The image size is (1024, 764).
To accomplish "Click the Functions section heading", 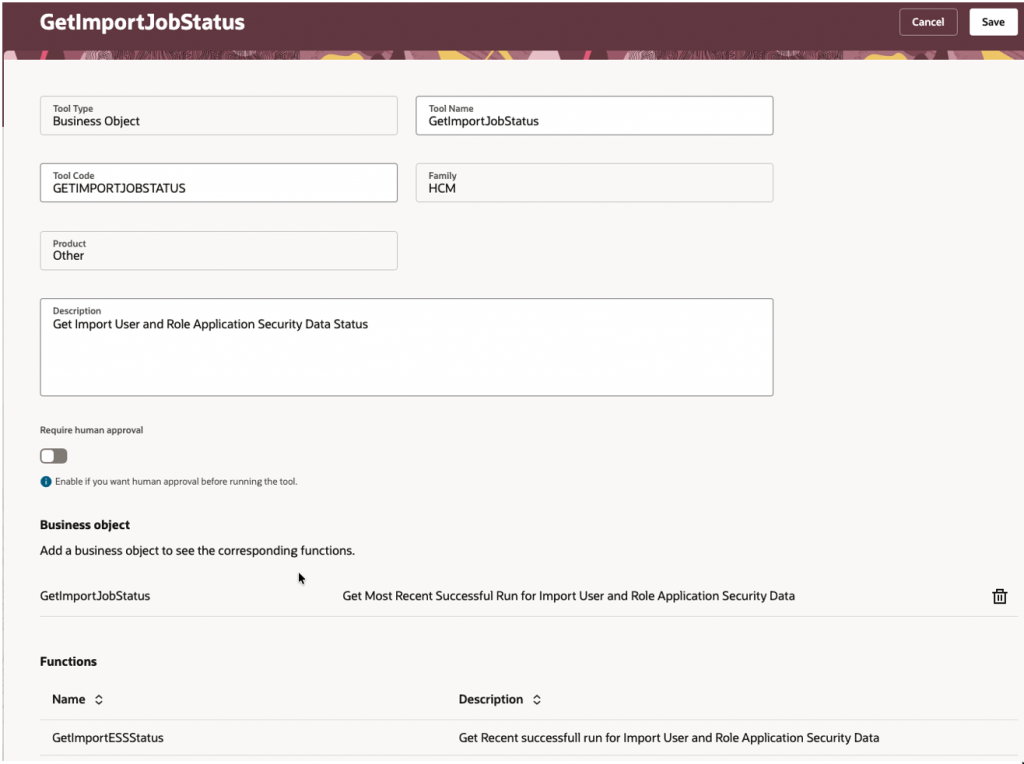I will click(x=68, y=661).
